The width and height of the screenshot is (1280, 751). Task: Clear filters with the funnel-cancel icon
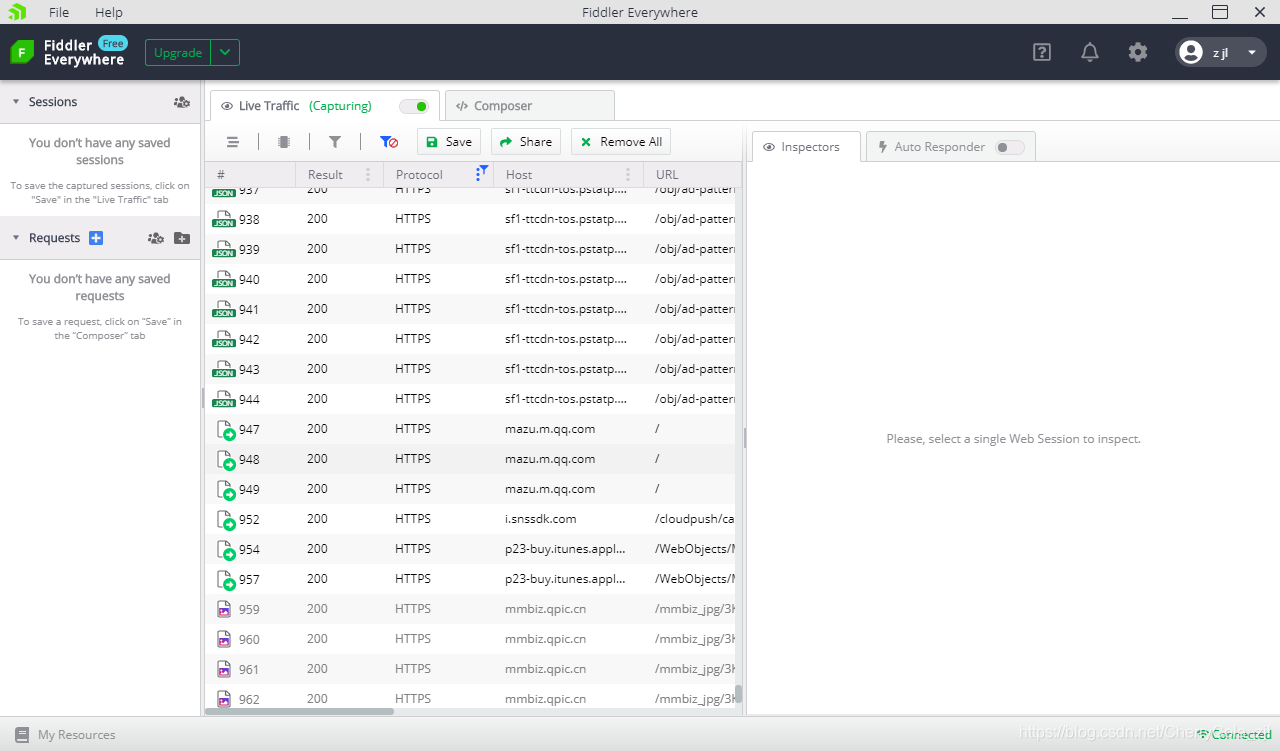click(389, 142)
